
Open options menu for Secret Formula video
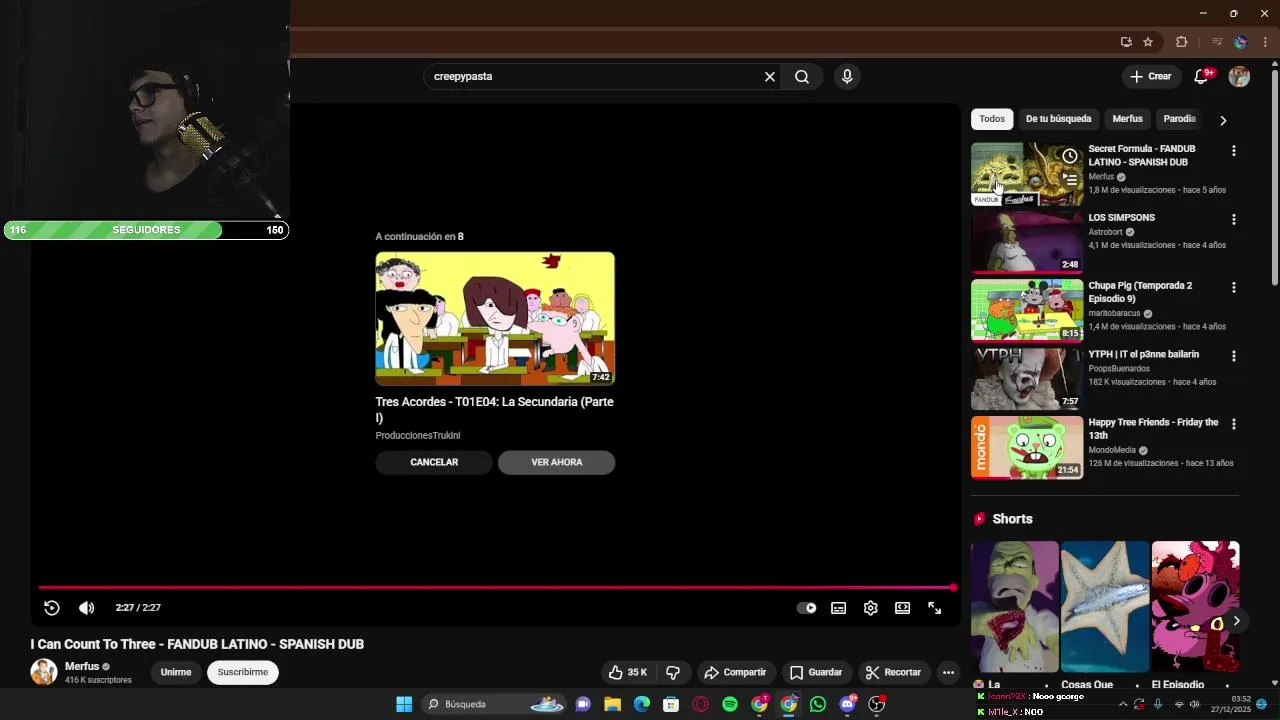coord(1233,151)
